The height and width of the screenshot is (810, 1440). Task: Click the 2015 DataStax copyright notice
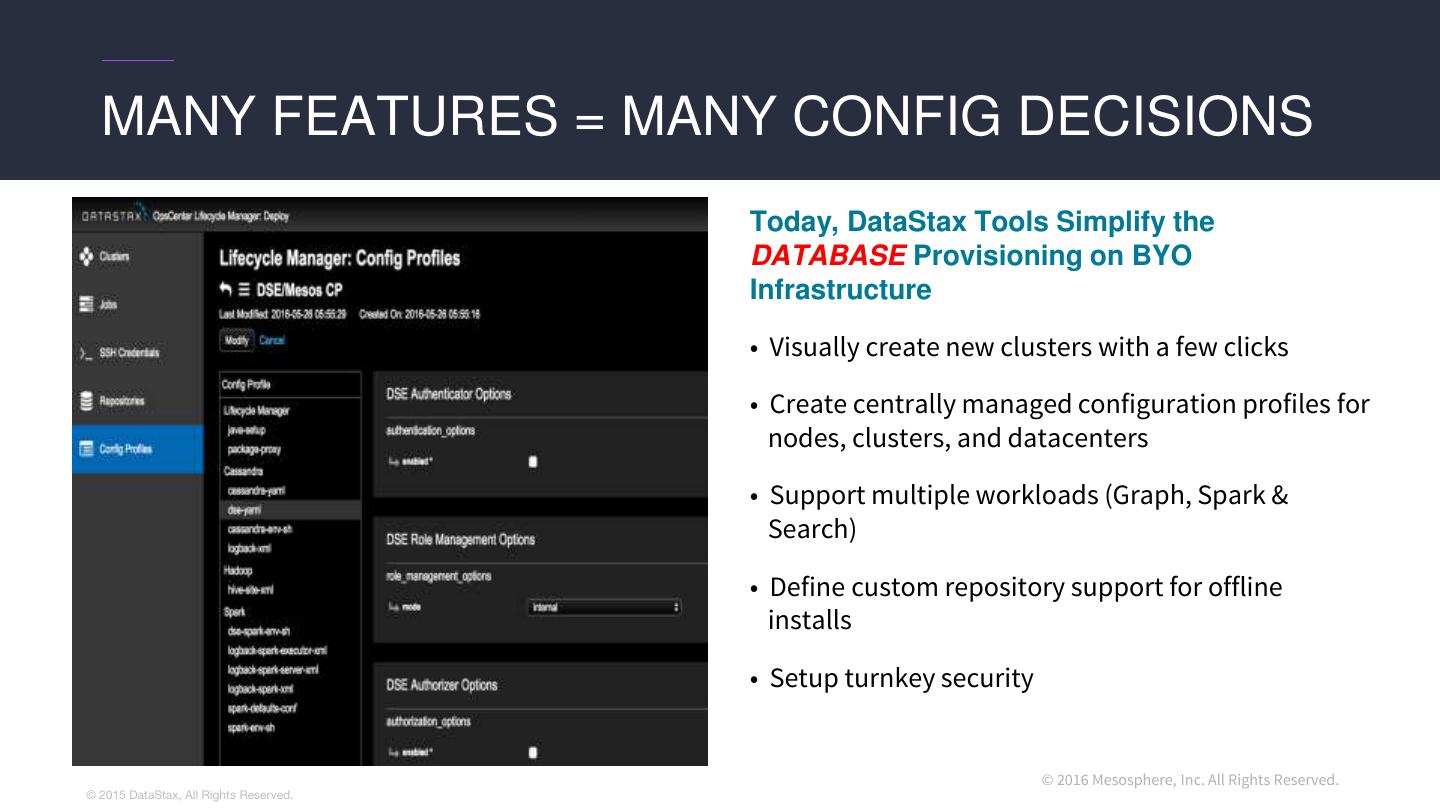tap(189, 795)
